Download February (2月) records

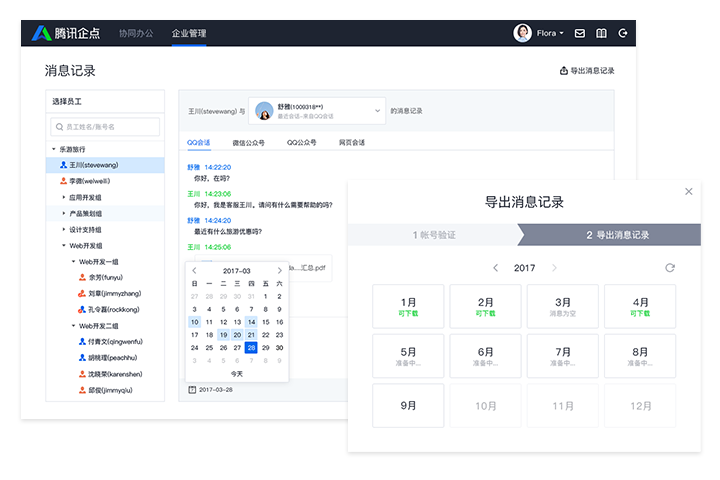pyautogui.click(x=485, y=306)
